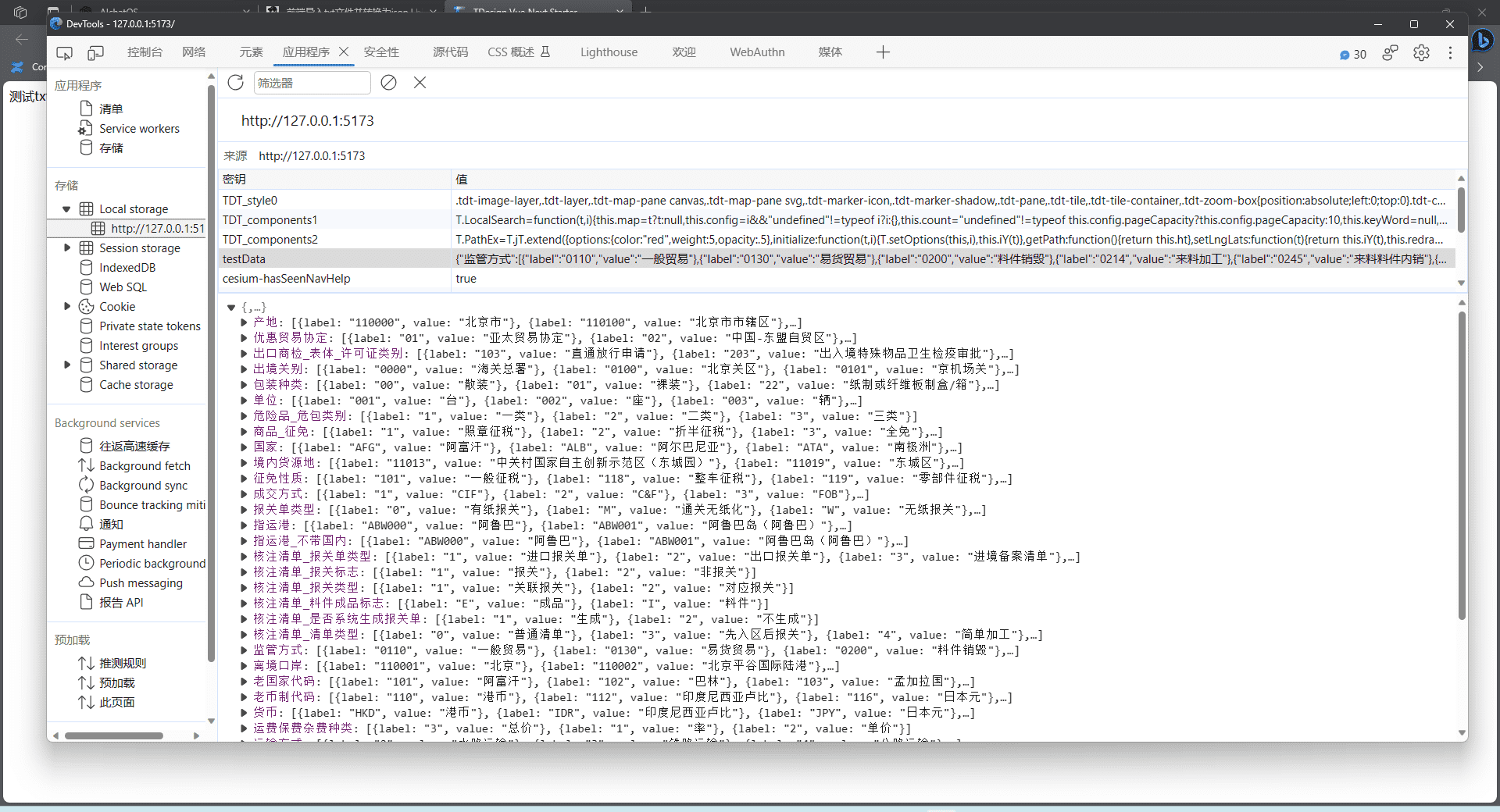Click the storage table vertical scrollbar
The height and width of the screenshot is (812, 1500).
coord(1461,208)
